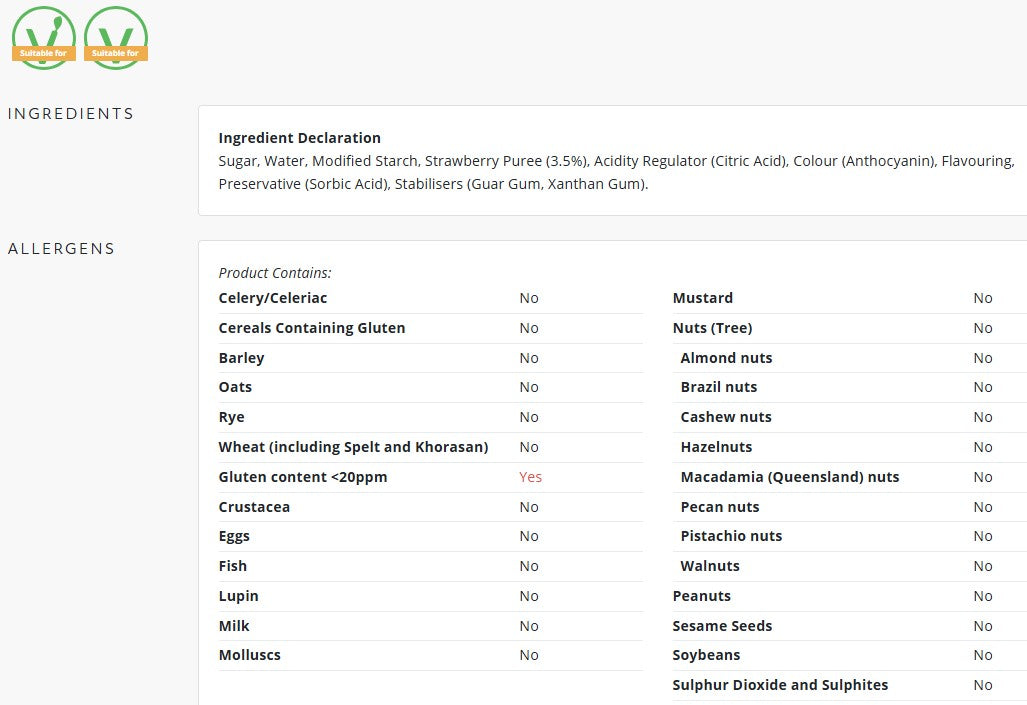1027x705 pixels.
Task: Click the Molluscs allergen label
Action: pyautogui.click(x=250, y=655)
